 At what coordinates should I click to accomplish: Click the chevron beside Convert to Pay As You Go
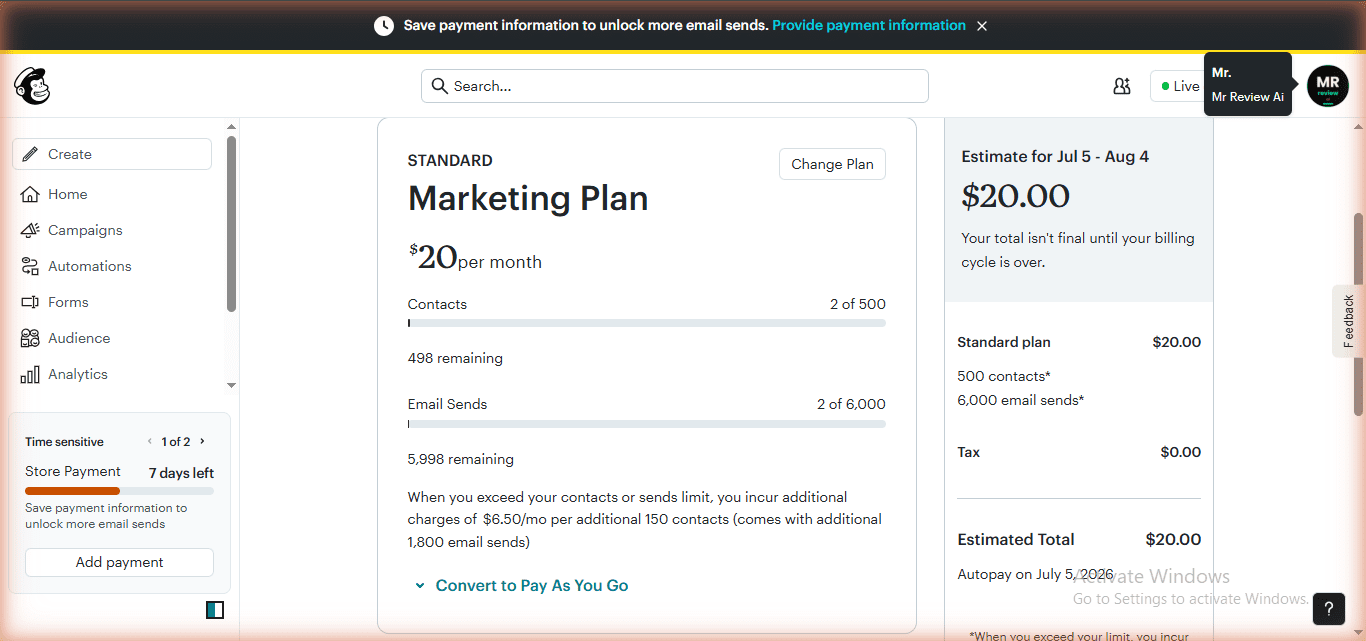coord(420,586)
